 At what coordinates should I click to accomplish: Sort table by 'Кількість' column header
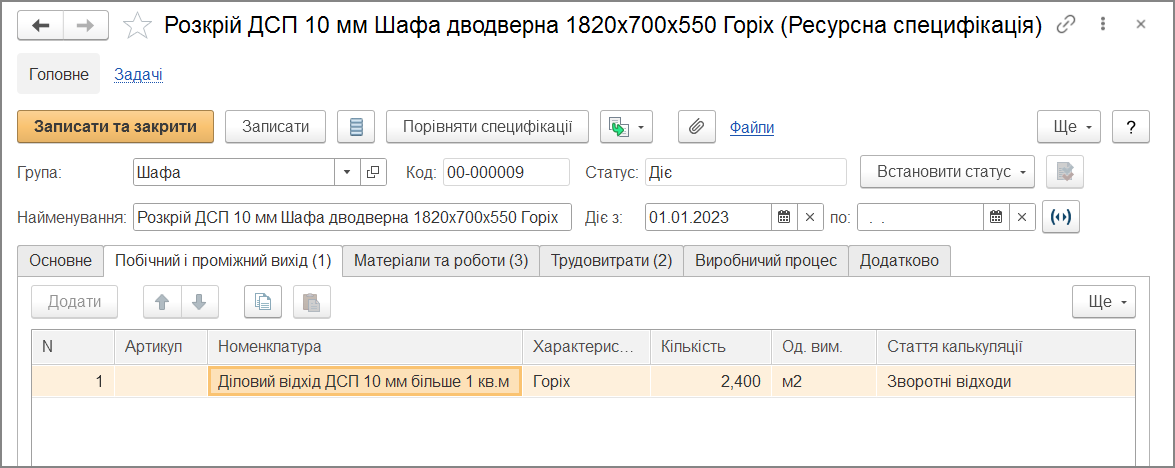pyautogui.click(x=710, y=347)
